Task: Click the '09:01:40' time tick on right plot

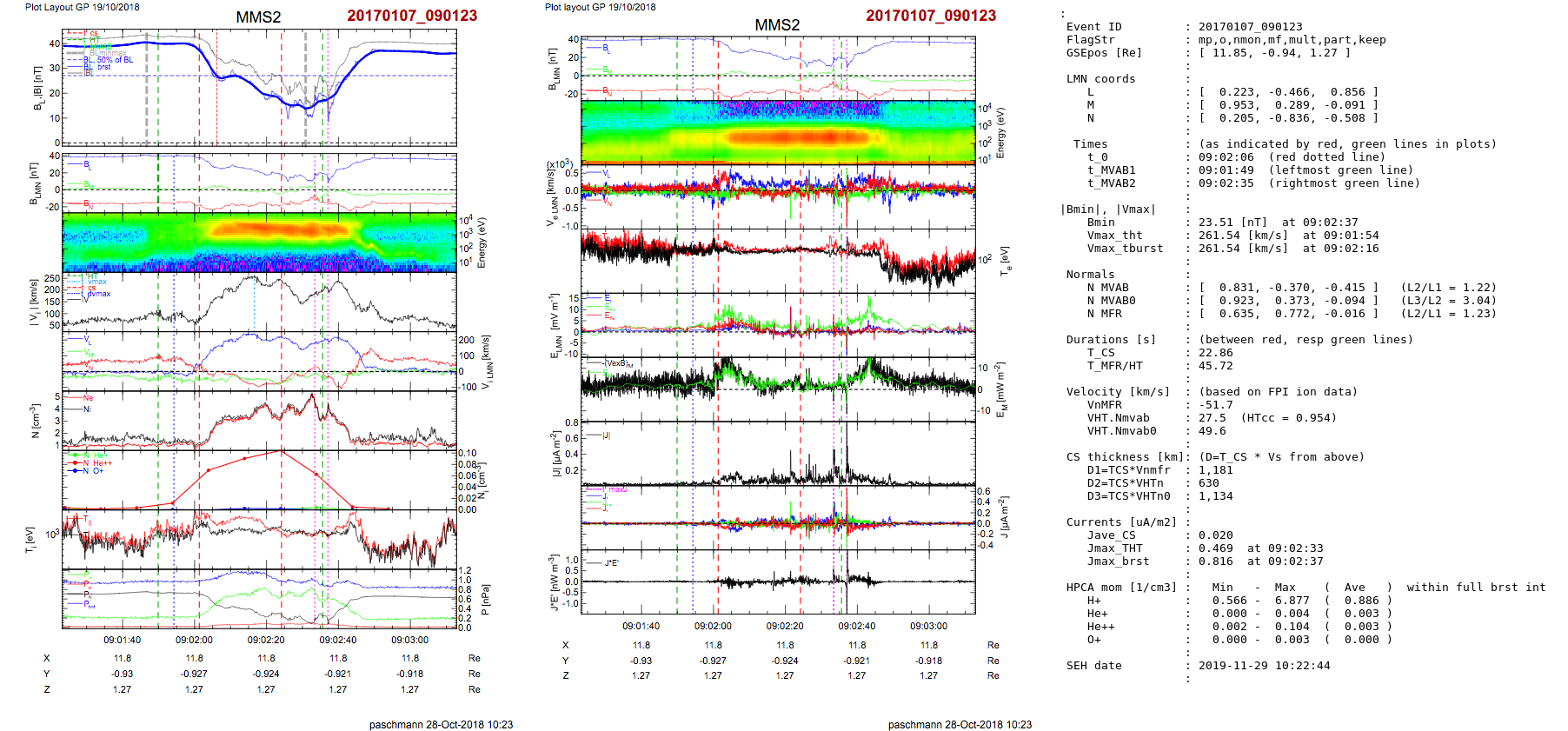Action: (641, 626)
